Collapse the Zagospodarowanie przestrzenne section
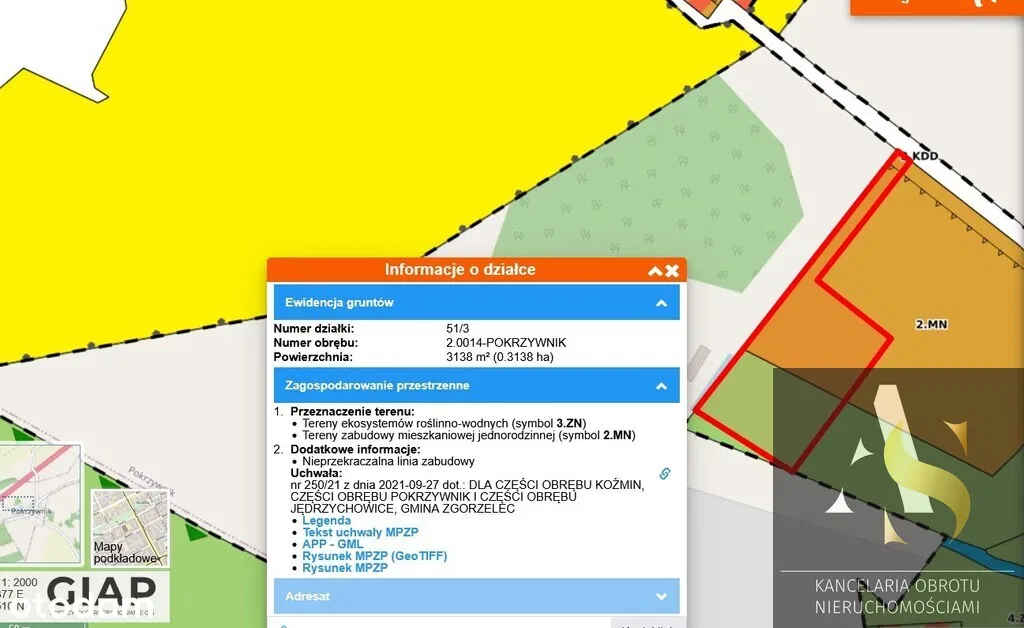This screenshot has height=628, width=1024. (x=660, y=385)
